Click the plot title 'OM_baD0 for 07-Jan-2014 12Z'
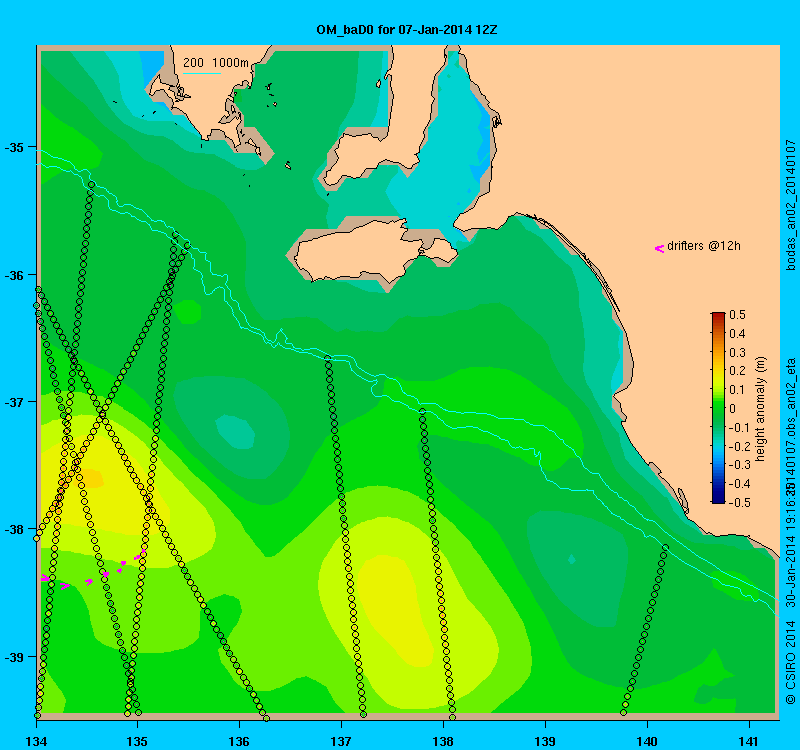800x750 pixels. [407, 30]
